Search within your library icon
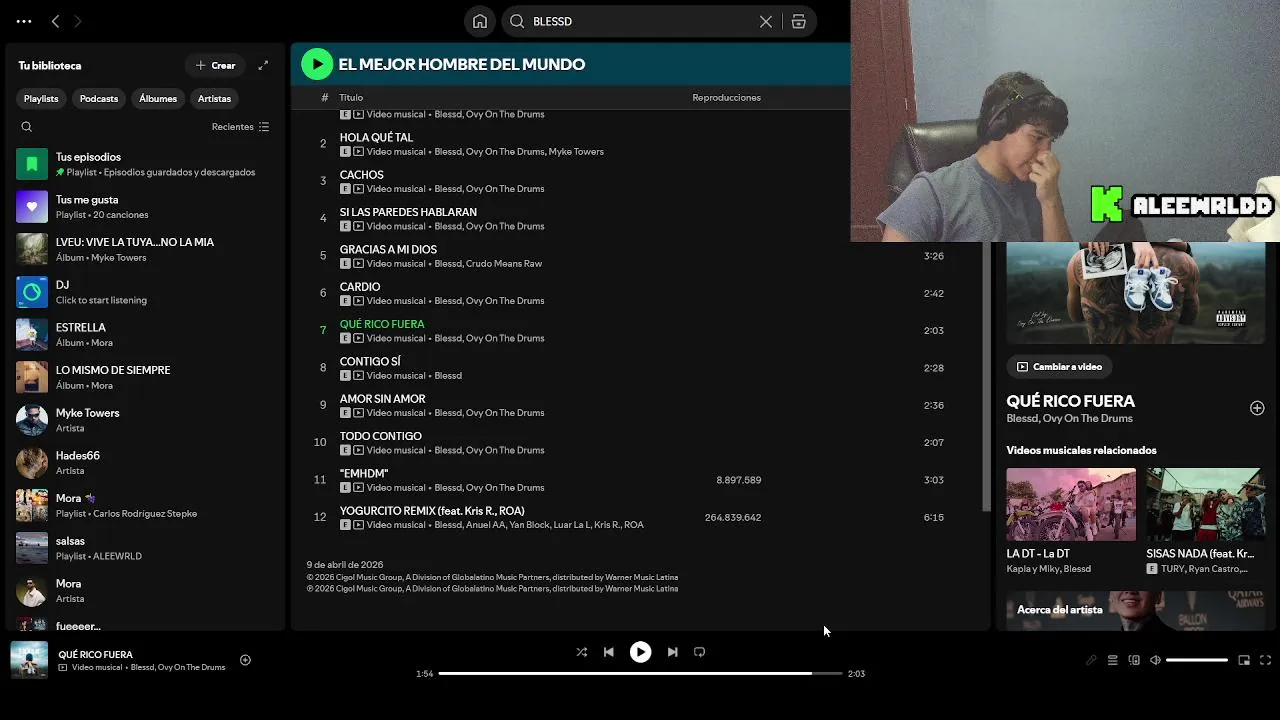This screenshot has width=1280, height=720. pos(27,127)
